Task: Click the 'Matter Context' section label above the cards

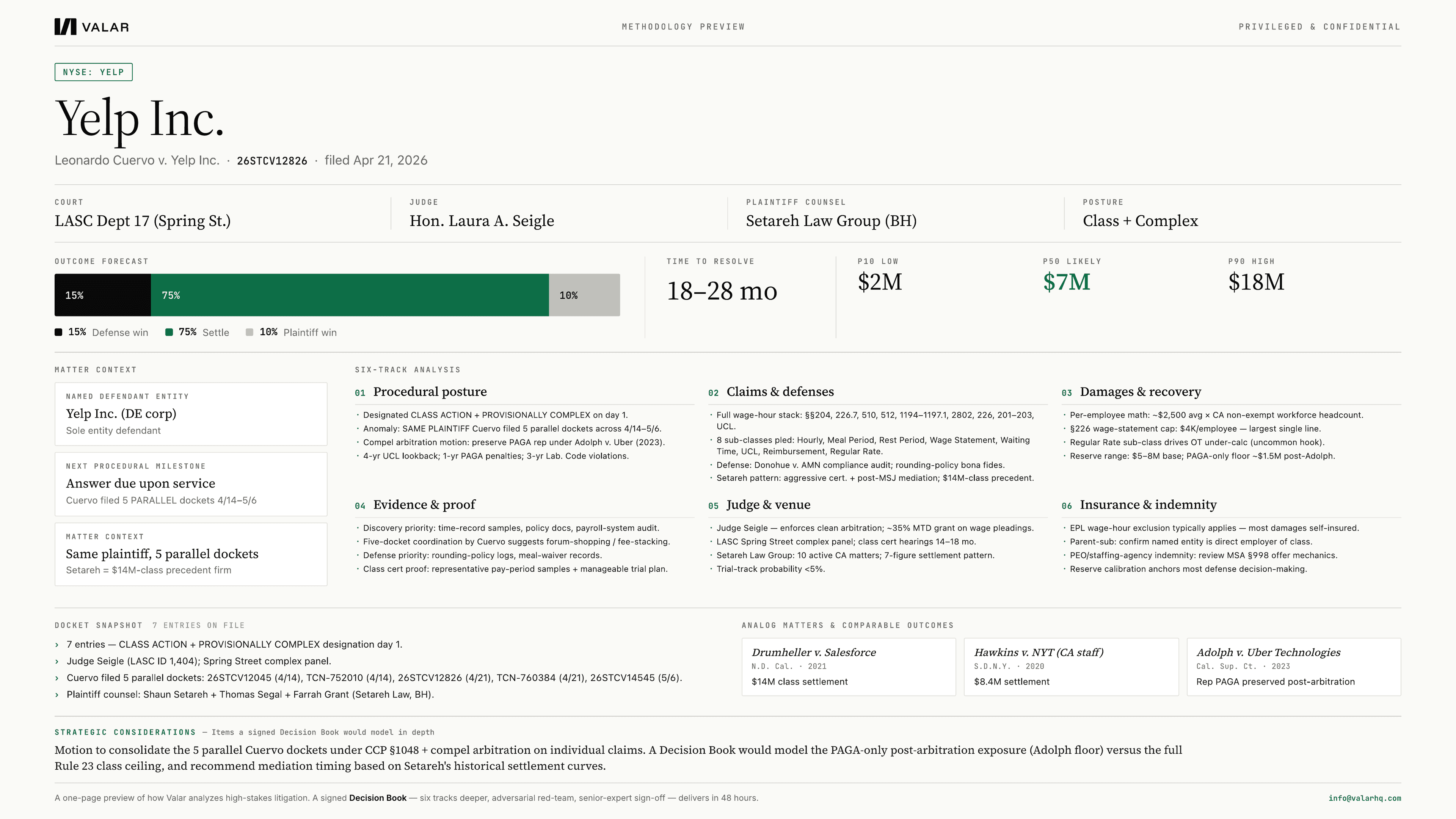Action: (x=96, y=370)
